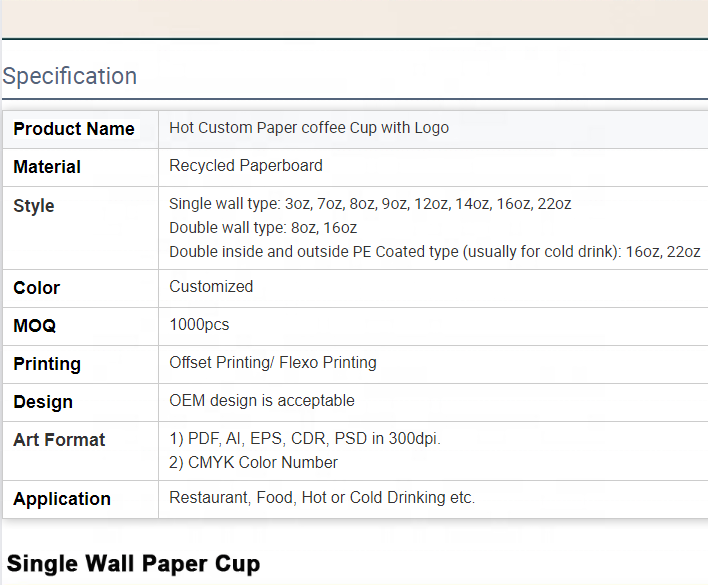Select the Style row label

pyautogui.click(x=34, y=206)
